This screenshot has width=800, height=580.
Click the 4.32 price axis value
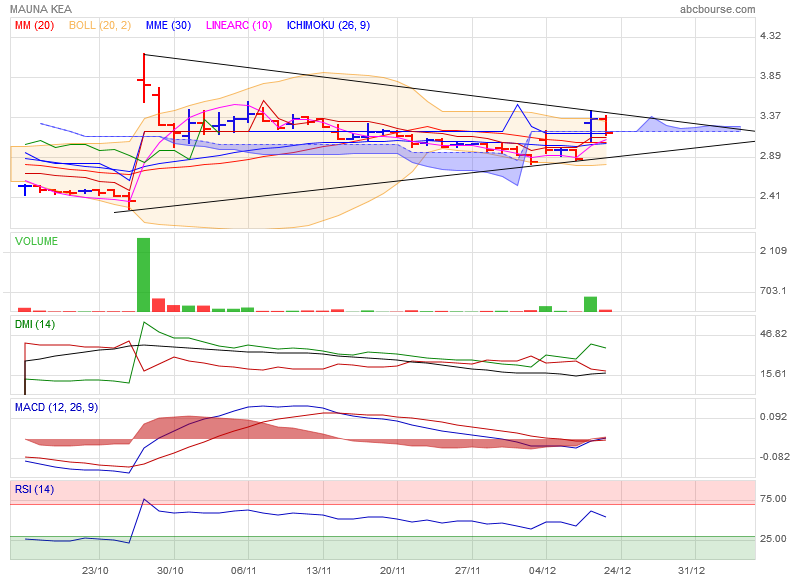pos(770,36)
